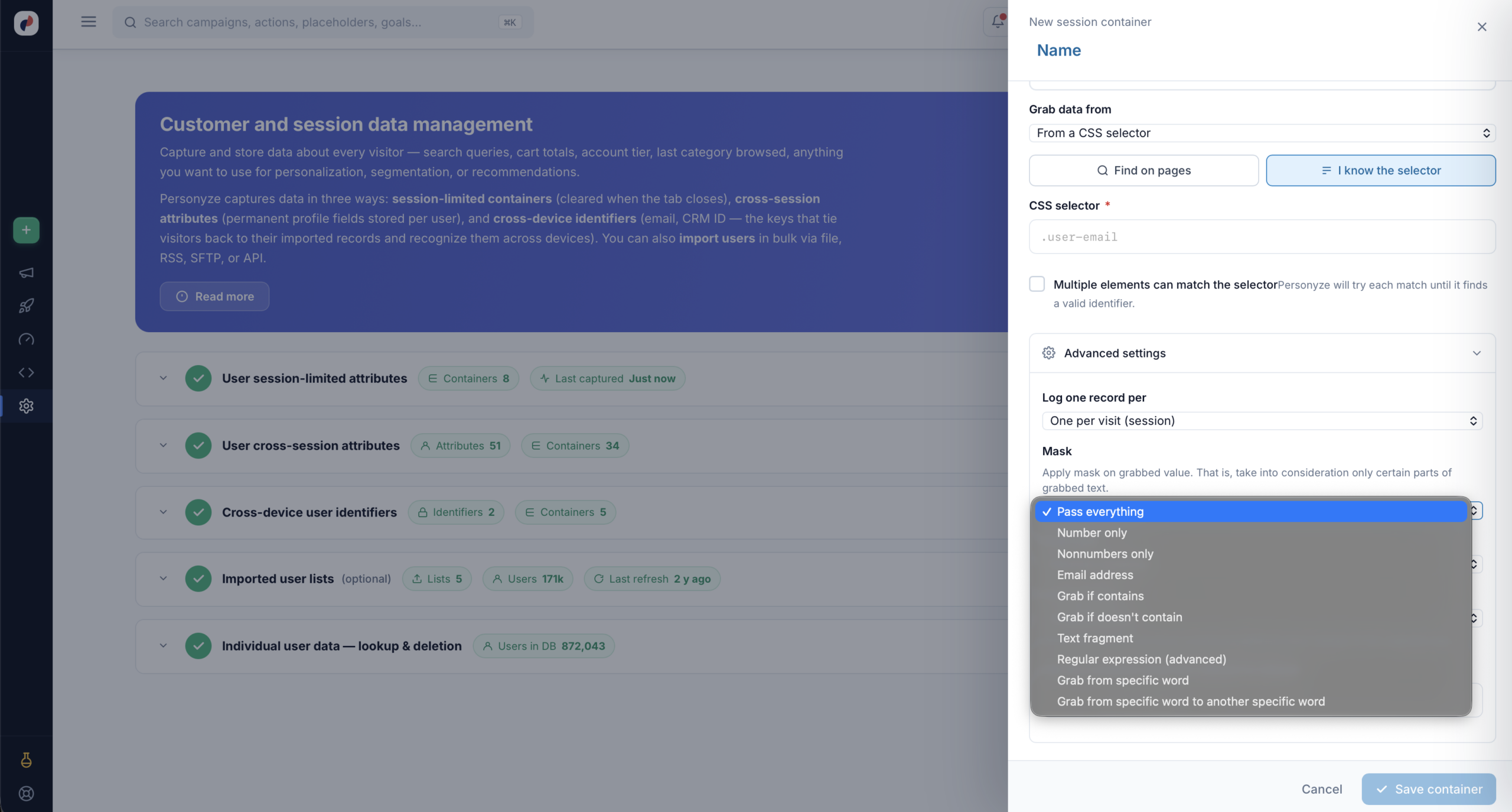Open the rocket sidebar icon

pyautogui.click(x=26, y=306)
